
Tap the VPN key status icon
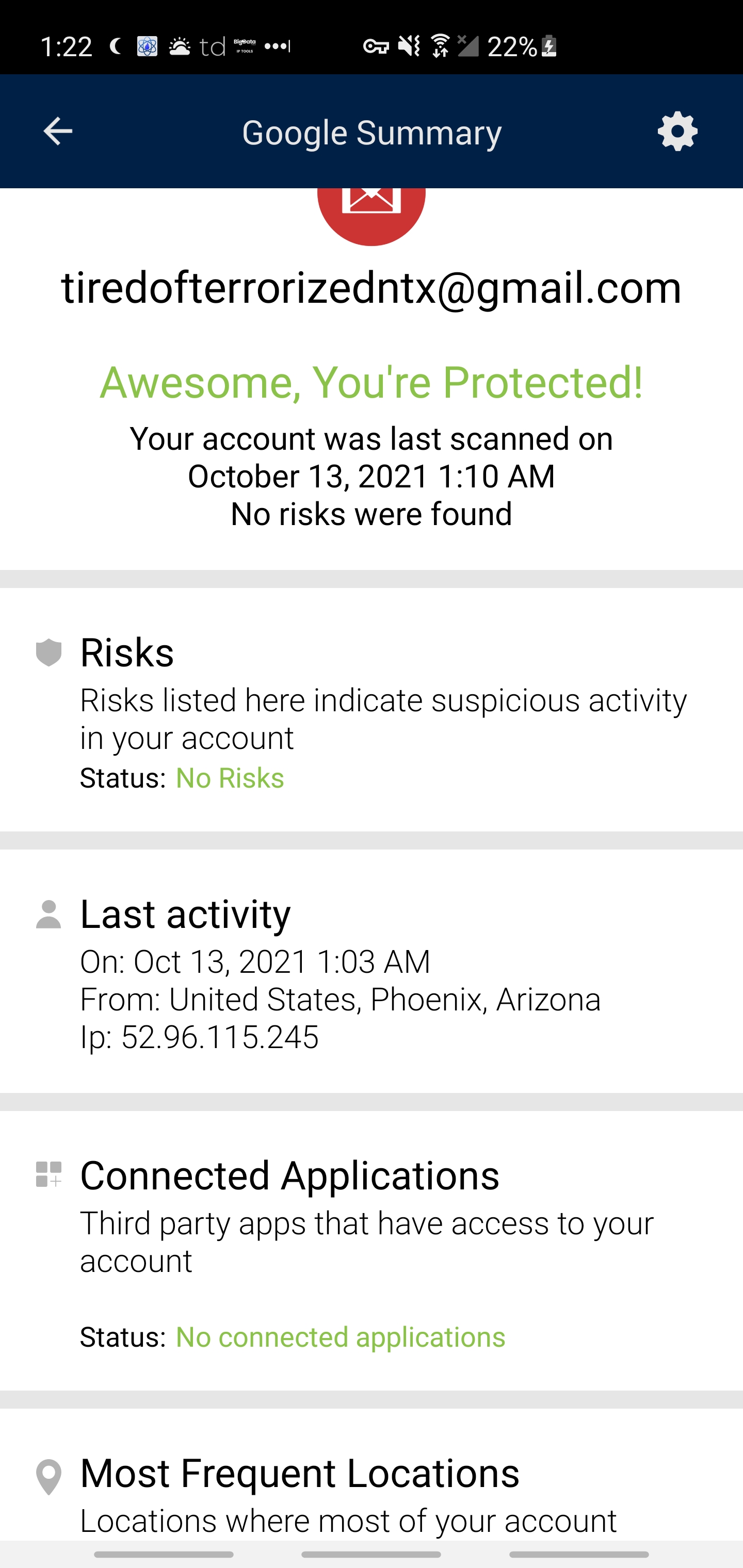[376, 46]
